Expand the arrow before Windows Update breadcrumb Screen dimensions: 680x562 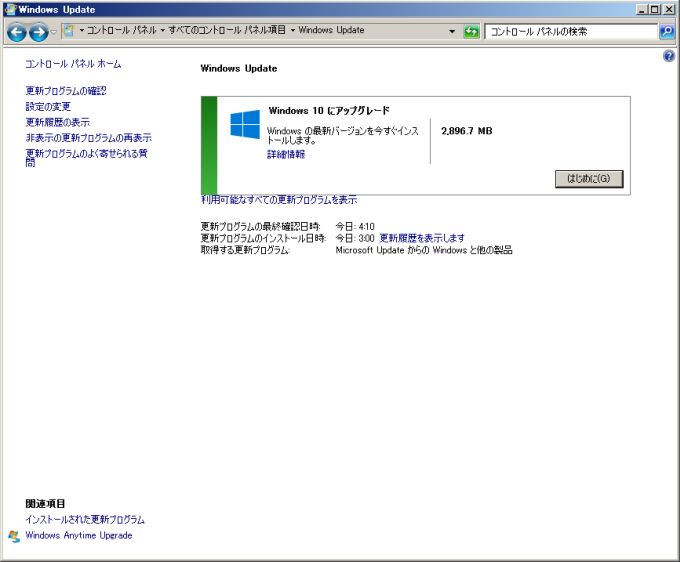(x=293, y=30)
